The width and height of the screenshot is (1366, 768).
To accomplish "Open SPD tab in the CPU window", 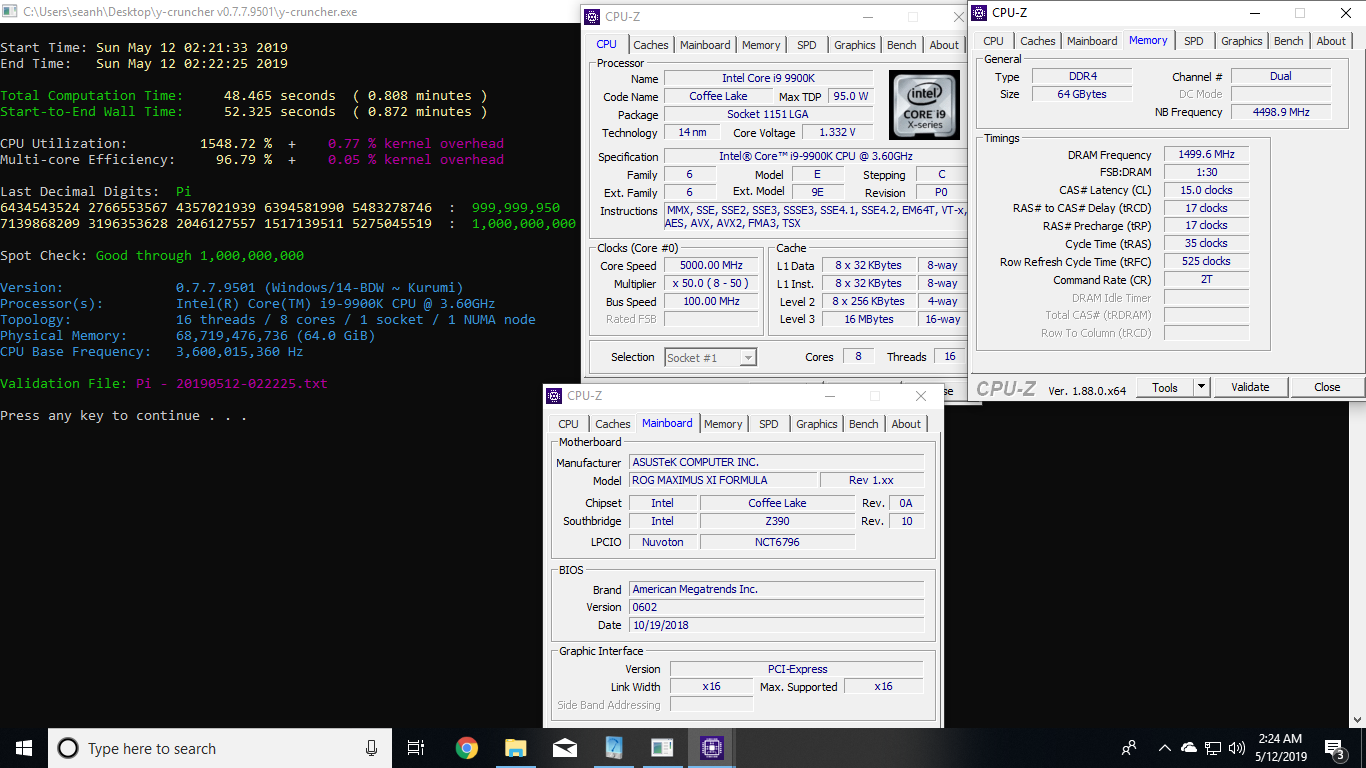I will pos(807,45).
